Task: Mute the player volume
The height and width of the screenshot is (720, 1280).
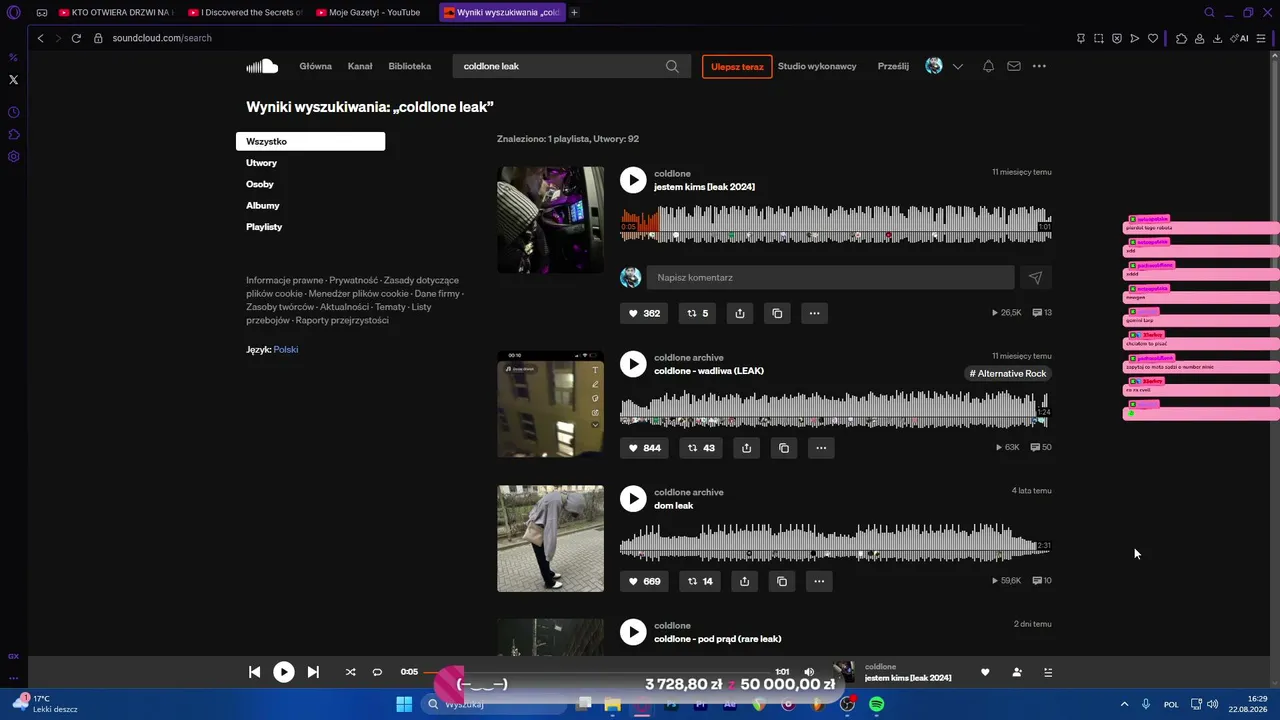Action: pos(810,672)
